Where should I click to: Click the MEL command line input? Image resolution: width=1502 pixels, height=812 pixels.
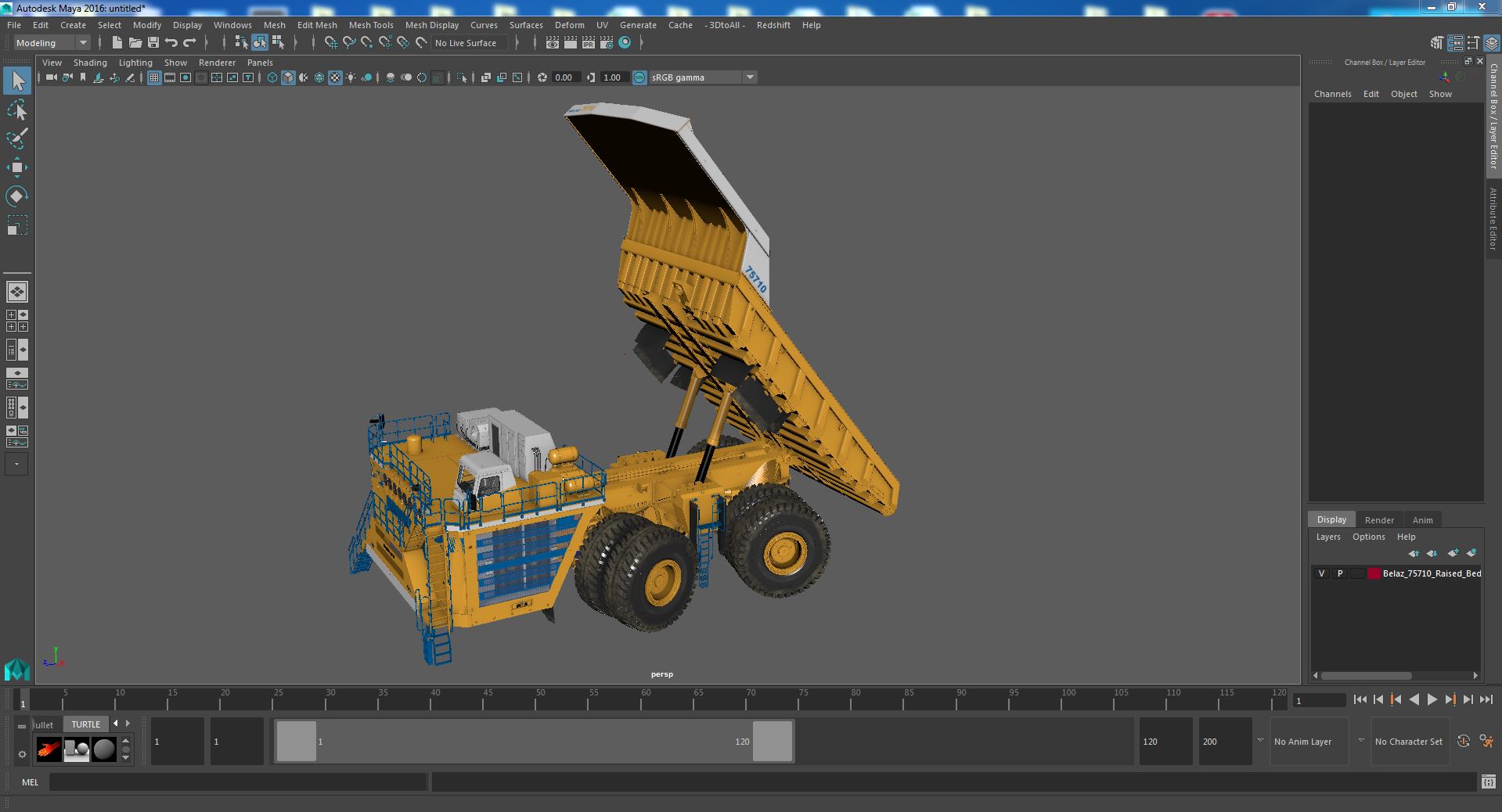238,781
